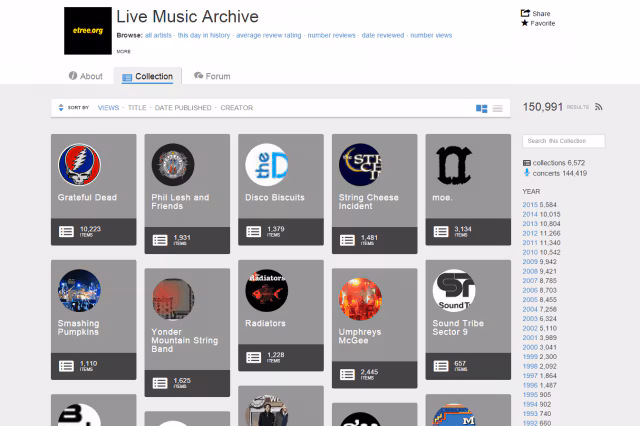
Task: Click Sound Tribe Sector 9 657 items
Action: click(460, 366)
